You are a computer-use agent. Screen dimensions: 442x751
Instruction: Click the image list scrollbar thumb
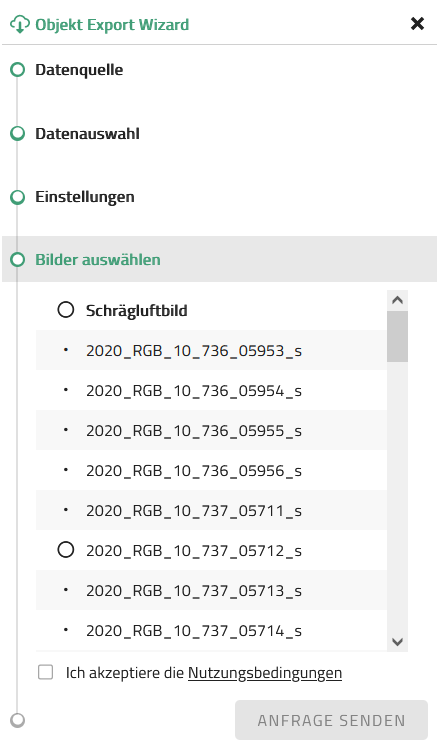397,337
